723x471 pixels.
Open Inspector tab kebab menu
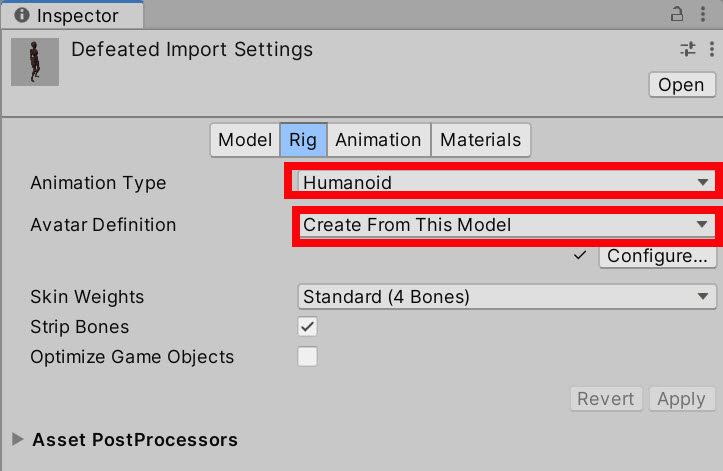(703, 14)
